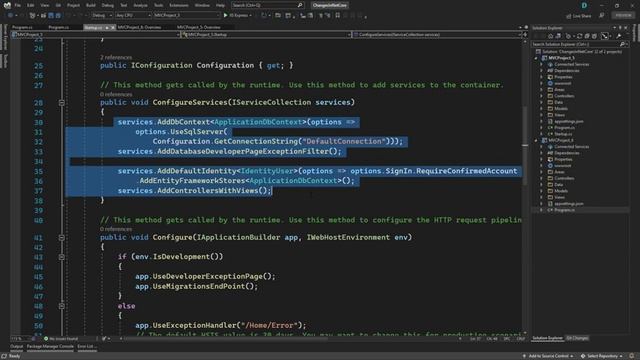640x360 pixels.
Task: Open the Extensions menu
Action: point(179,5)
